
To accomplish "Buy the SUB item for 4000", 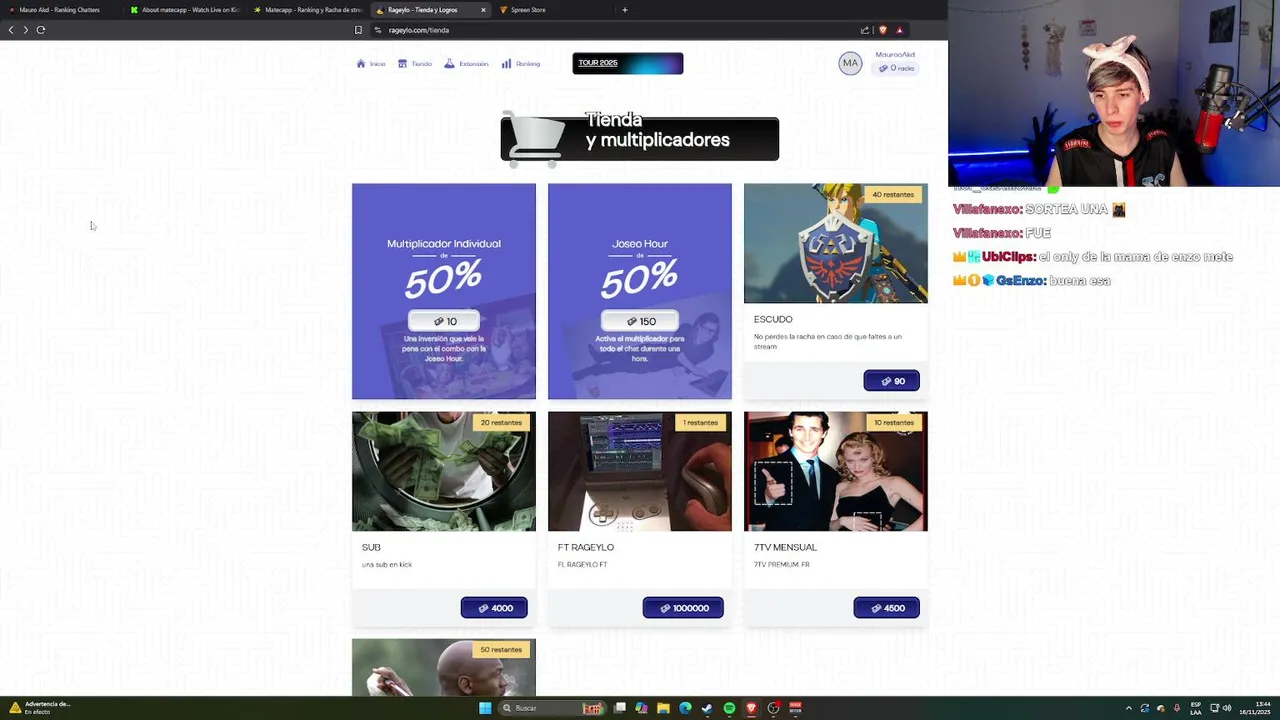I will pyautogui.click(x=494, y=608).
